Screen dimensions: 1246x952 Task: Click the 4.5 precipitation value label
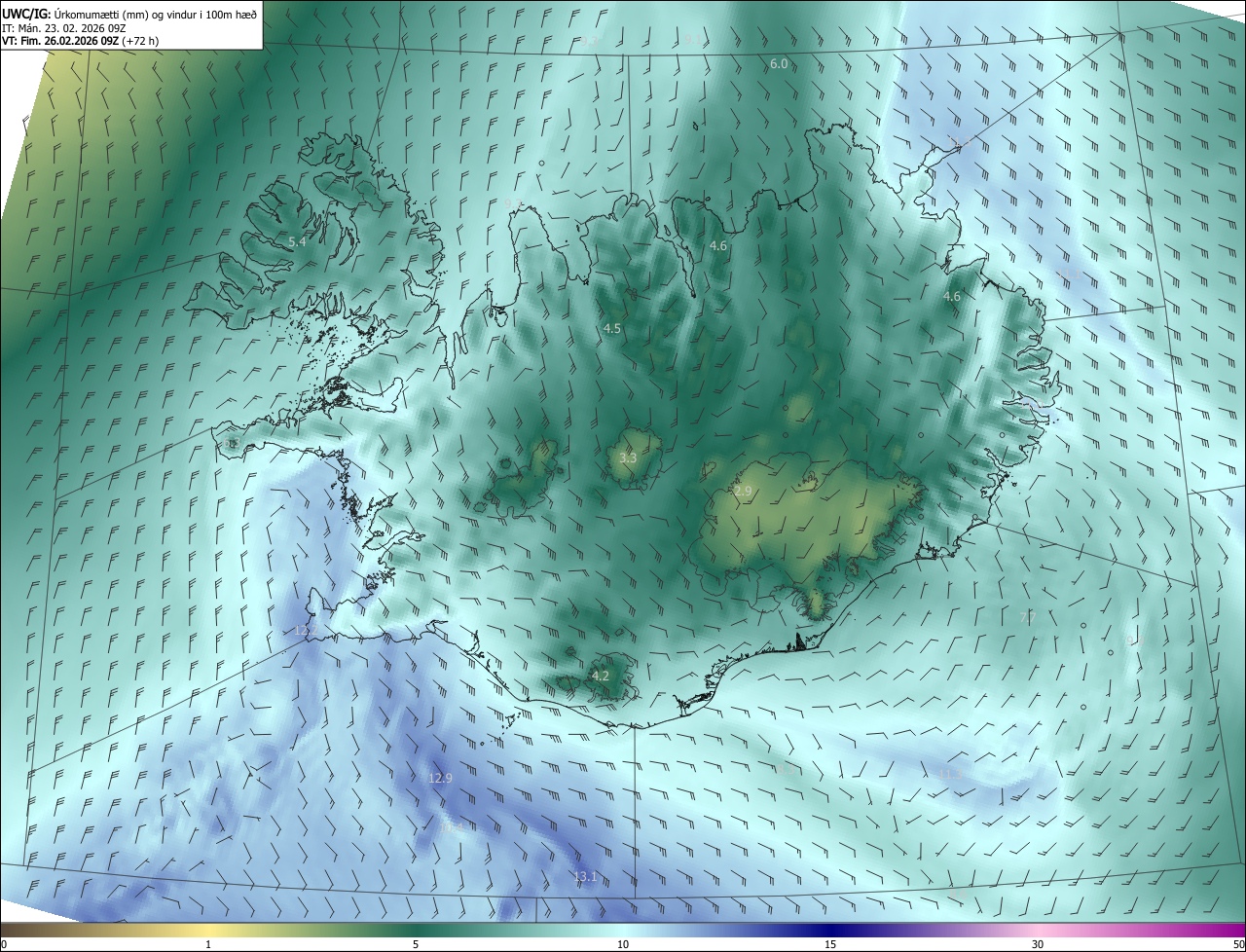coord(612,329)
